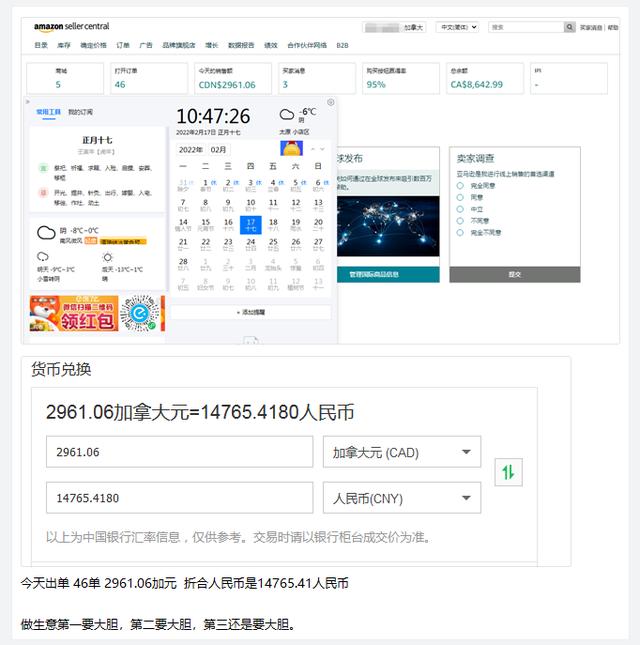Click the 提交 submit button
The width and height of the screenshot is (640, 645).
[515, 274]
